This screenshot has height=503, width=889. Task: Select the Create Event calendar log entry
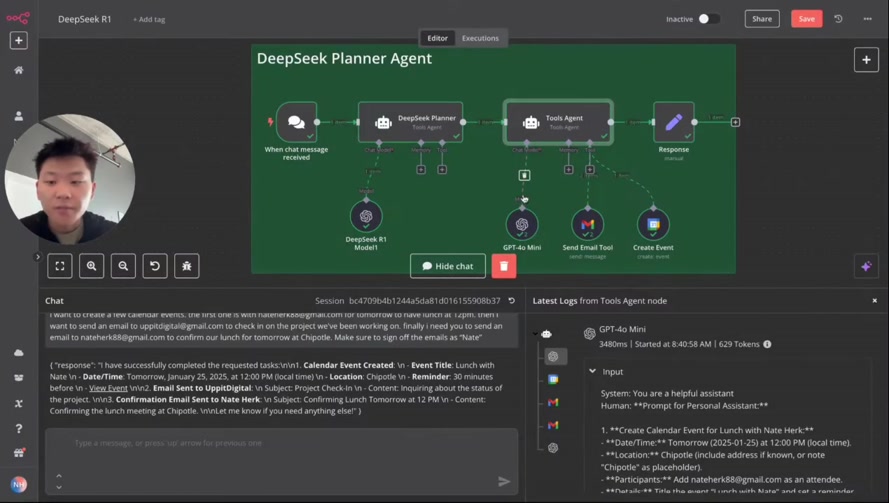553,379
